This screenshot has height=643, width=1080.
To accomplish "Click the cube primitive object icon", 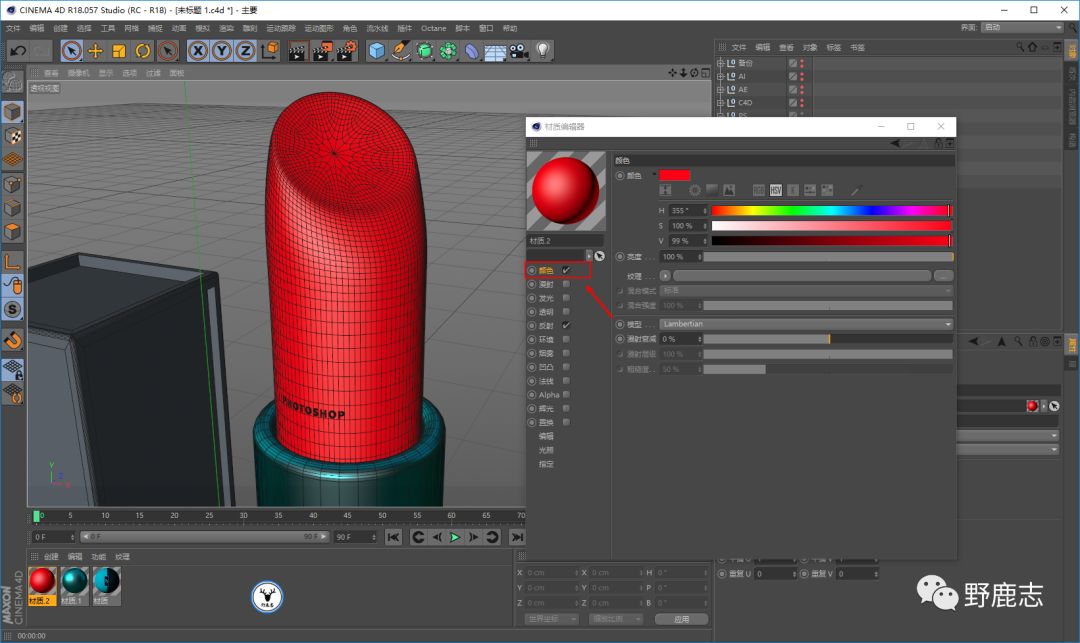I will coord(376,50).
